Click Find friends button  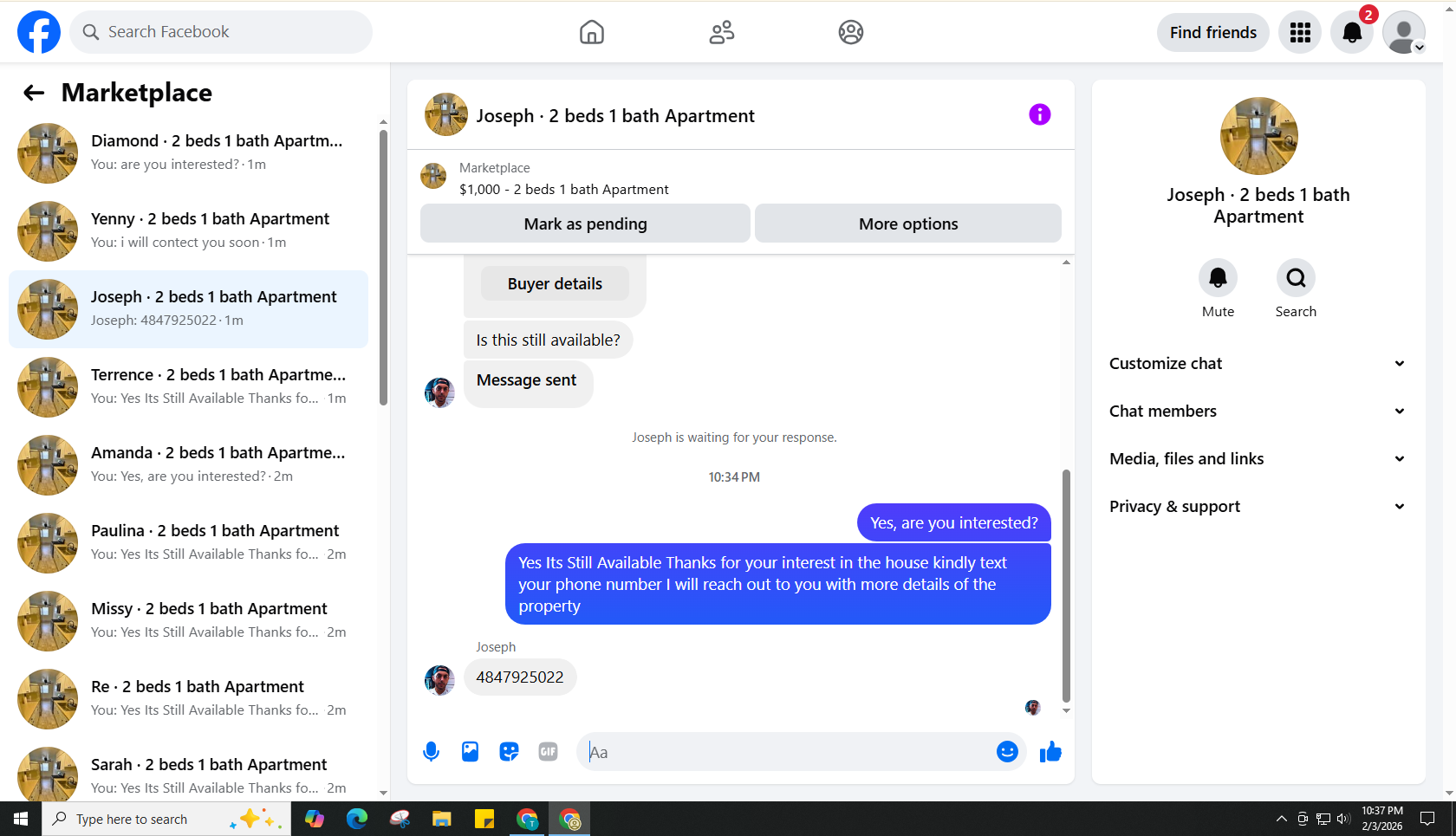pos(1212,32)
